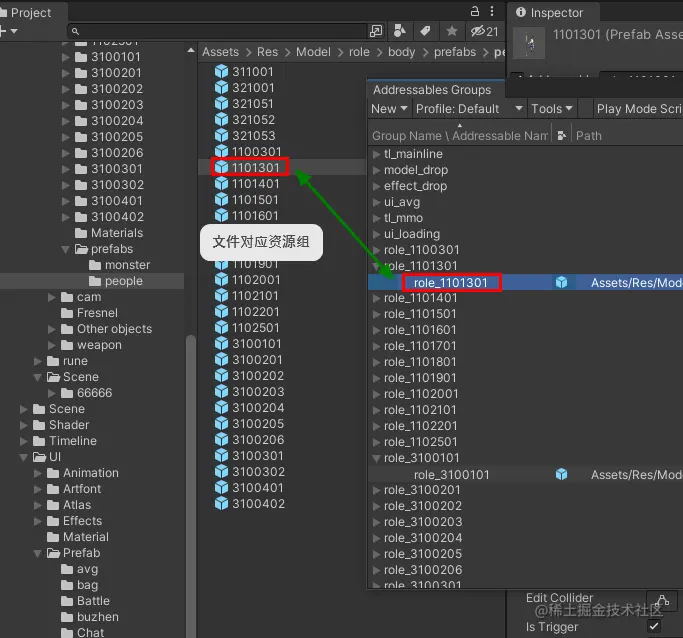Toggle hidden packages visibility eye icon
This screenshot has width=683, height=638.
point(484,31)
